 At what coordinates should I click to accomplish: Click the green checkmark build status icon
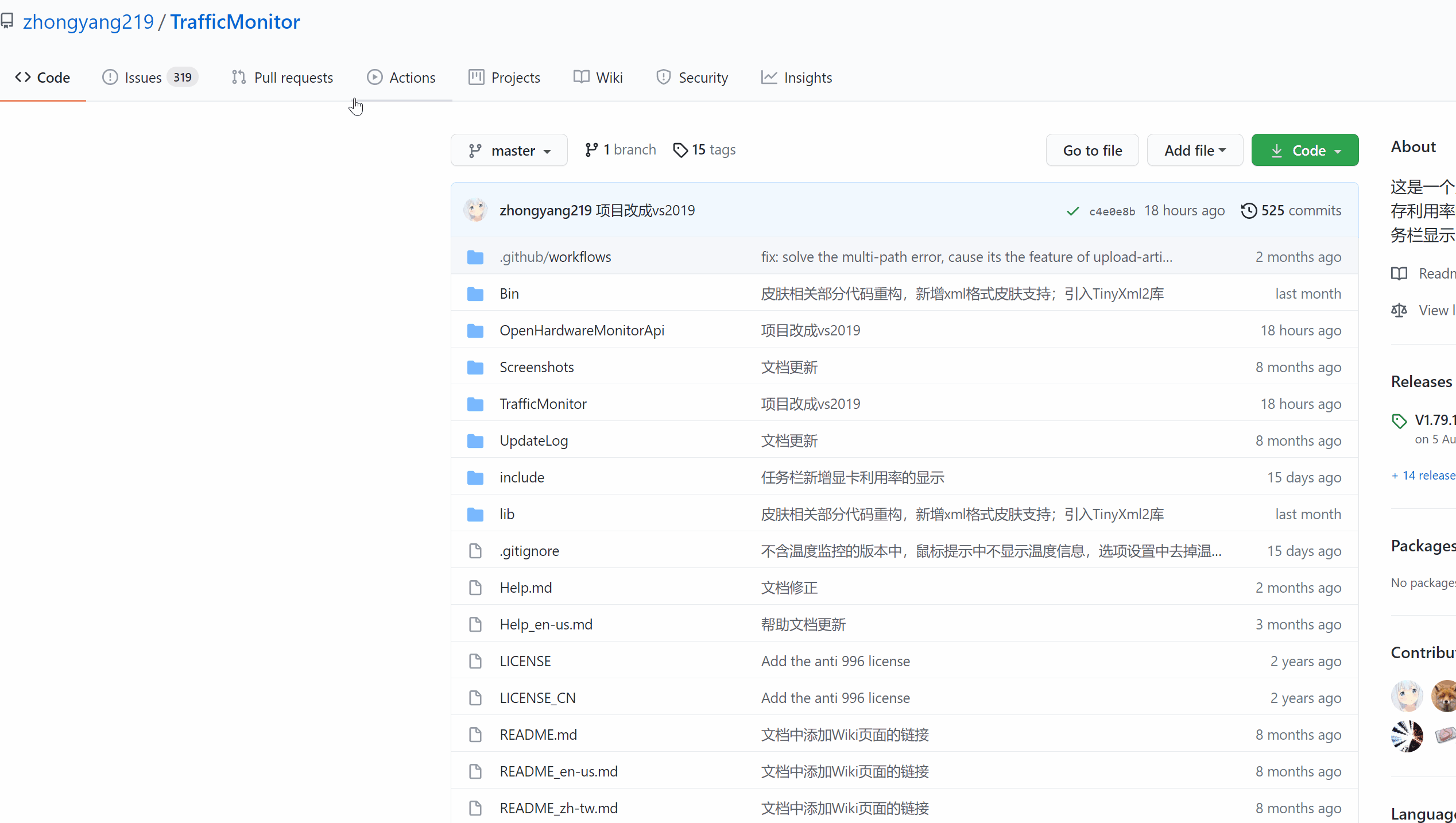point(1072,211)
